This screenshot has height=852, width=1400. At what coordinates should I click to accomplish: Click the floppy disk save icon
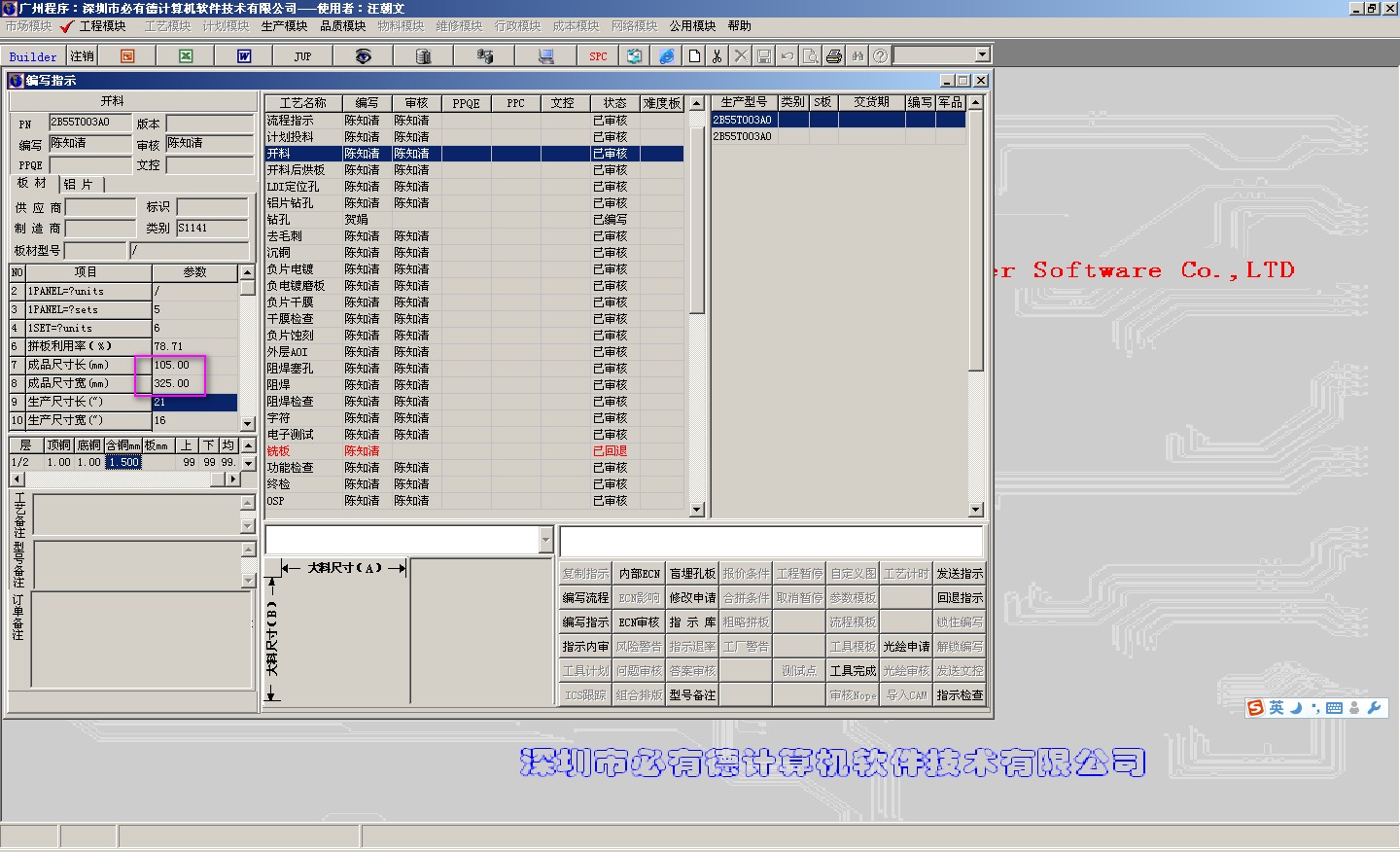[764, 56]
